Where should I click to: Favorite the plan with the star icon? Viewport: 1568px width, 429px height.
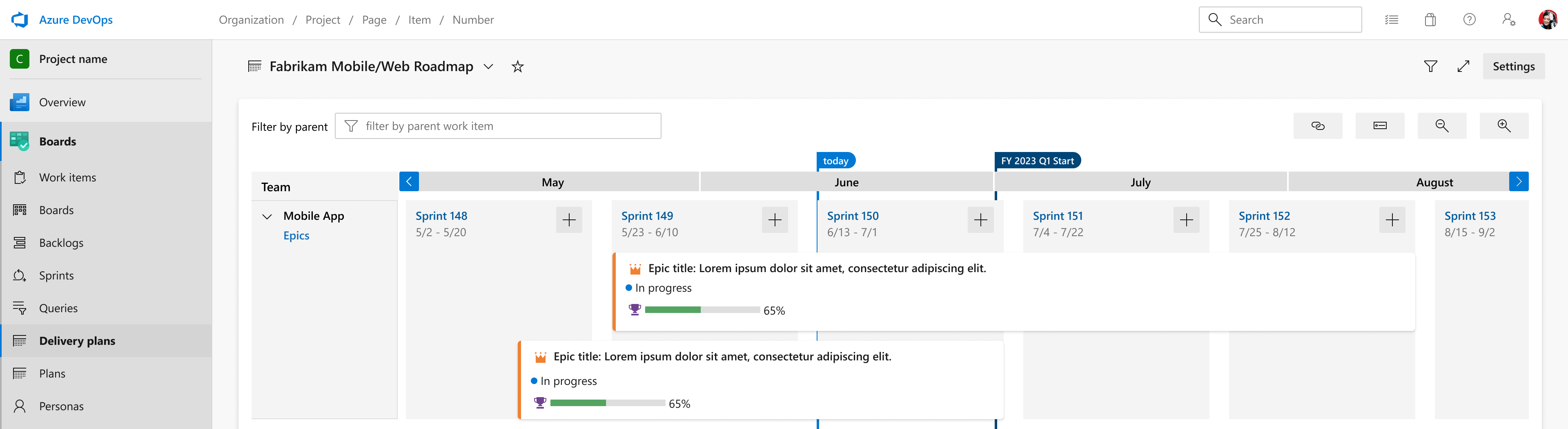tap(517, 67)
